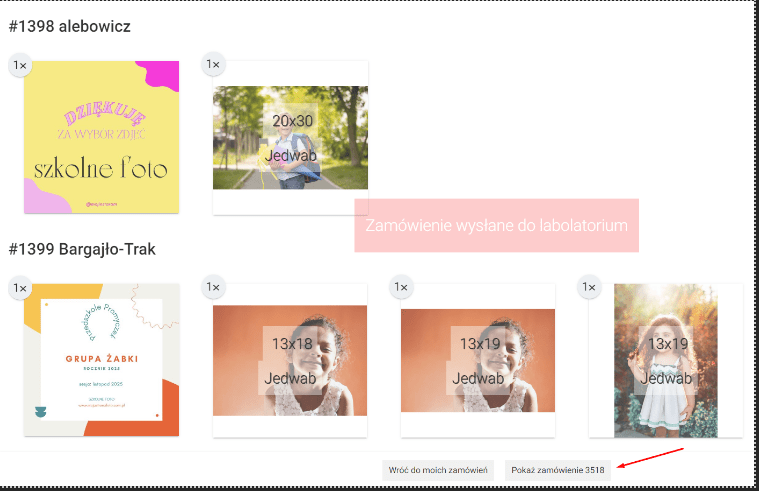Click the 1× badge on the white dress photo

pyautogui.click(x=589, y=288)
